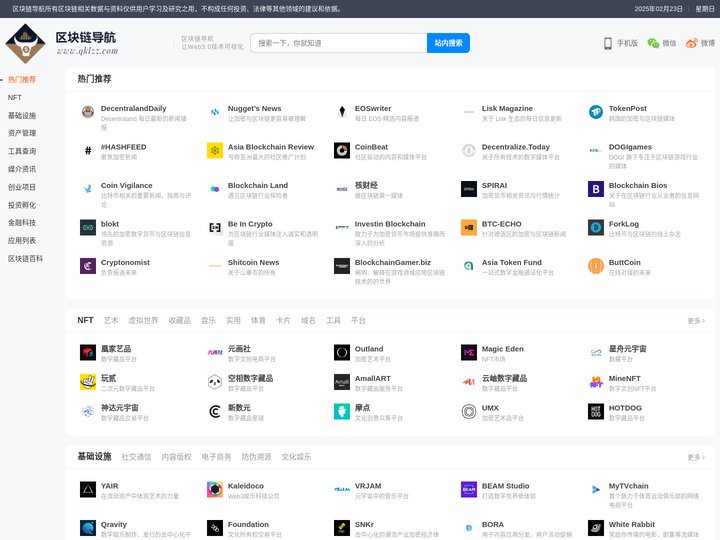This screenshot has width=720, height=540.
Task: Click the Magic Eden ME icon
Action: coord(469,352)
